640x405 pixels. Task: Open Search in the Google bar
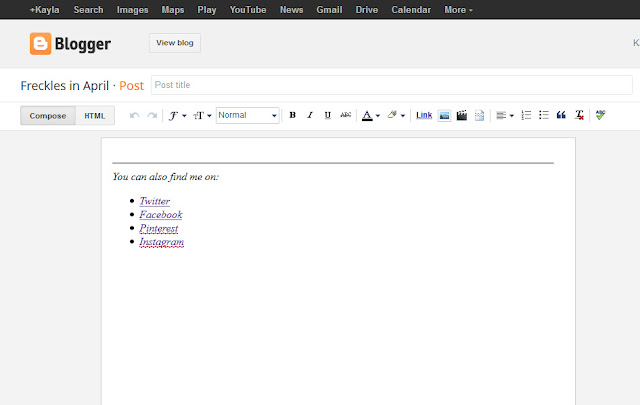tap(88, 9)
